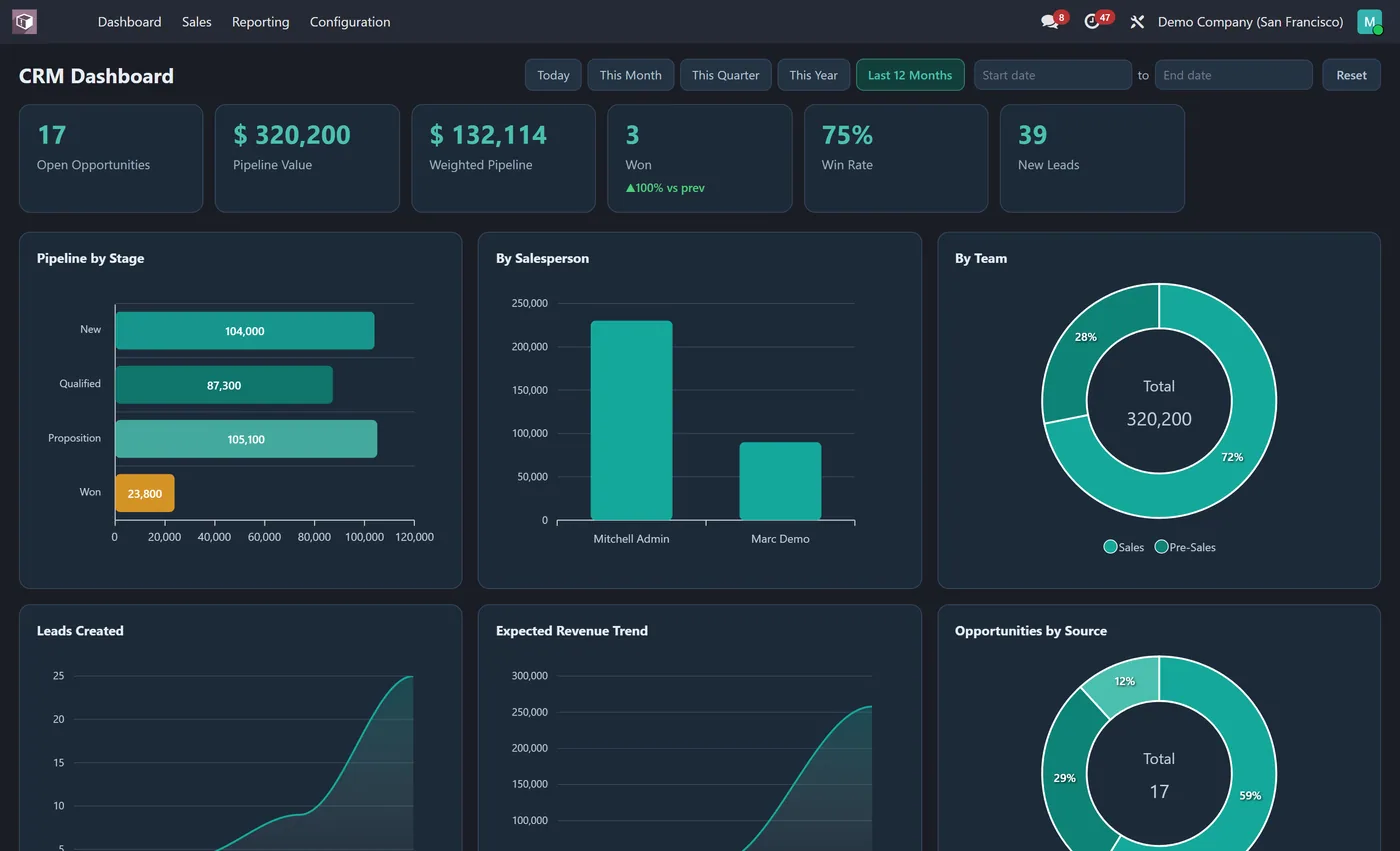Image resolution: width=1400 pixels, height=851 pixels.
Task: Click the Leads Created title
Action: [x=80, y=631]
